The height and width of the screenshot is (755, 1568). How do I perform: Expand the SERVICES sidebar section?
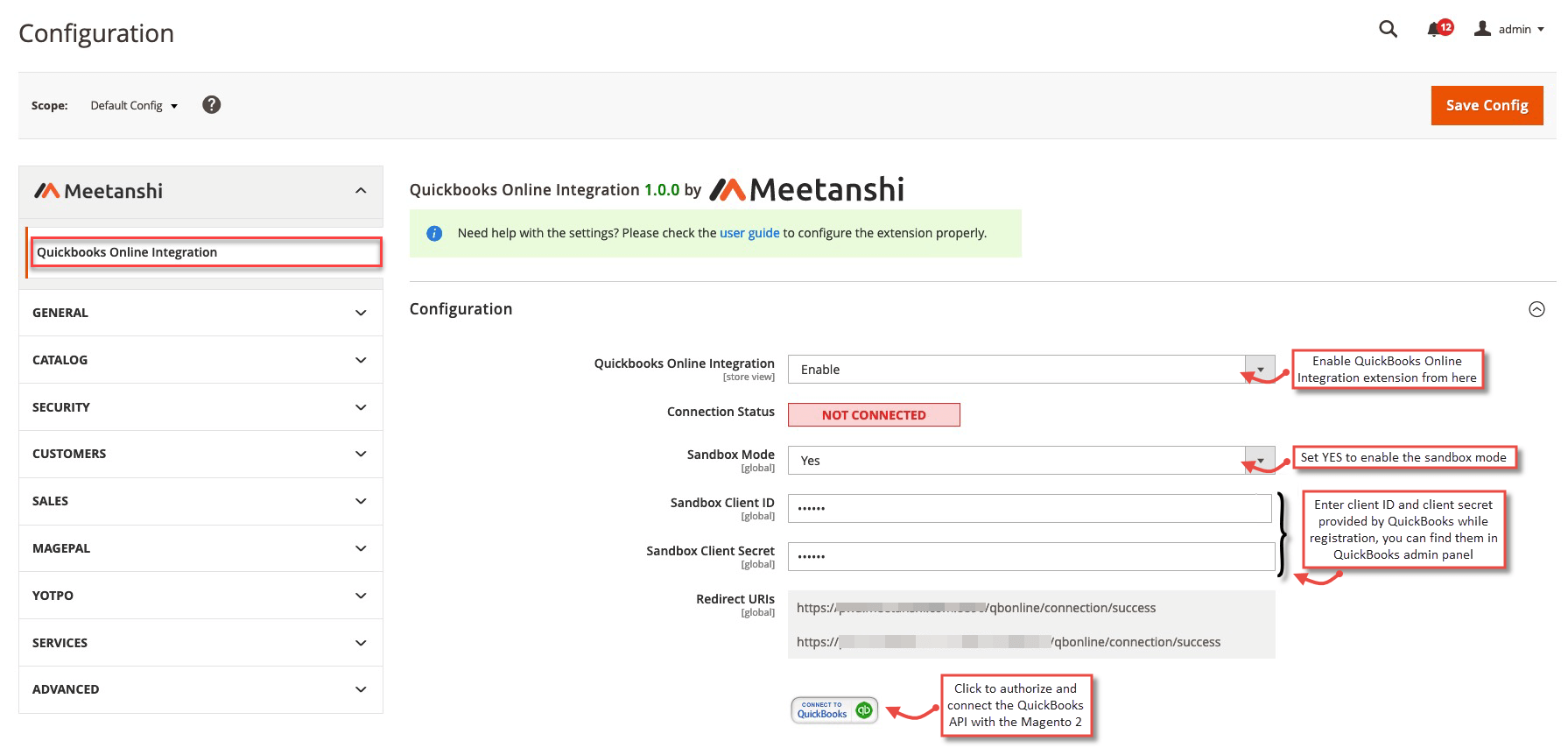(200, 643)
